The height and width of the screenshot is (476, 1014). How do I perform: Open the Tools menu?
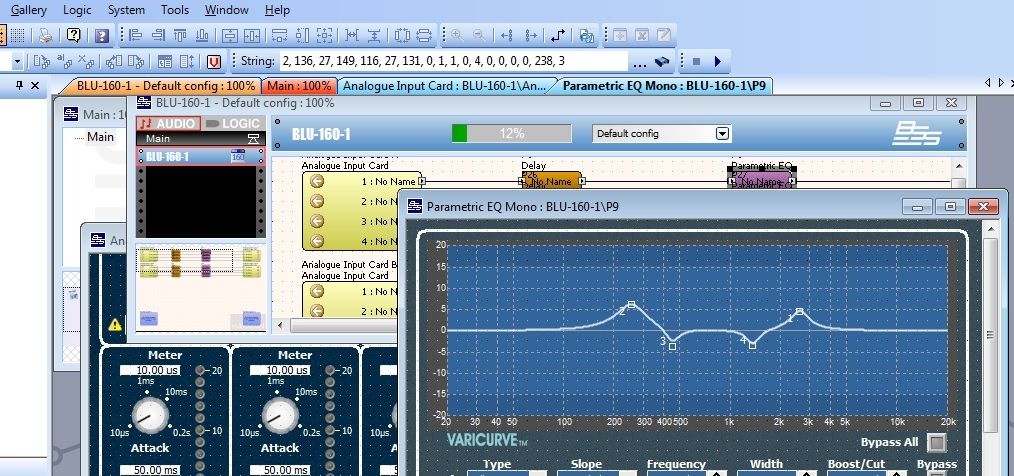point(175,10)
